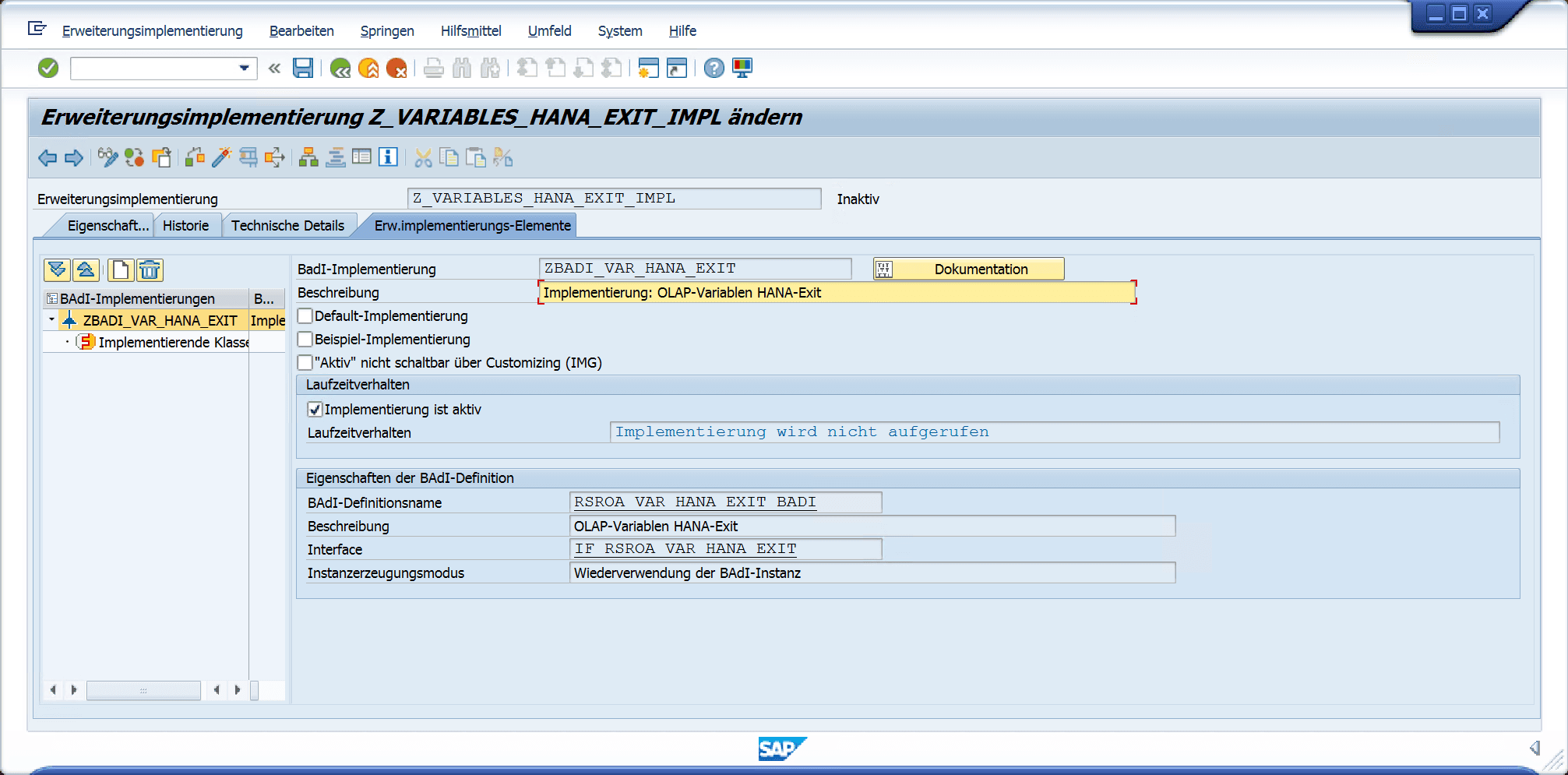This screenshot has width=1568, height=775.
Task: Collapse all nodes icon in BAdI tree
Action: (86, 270)
